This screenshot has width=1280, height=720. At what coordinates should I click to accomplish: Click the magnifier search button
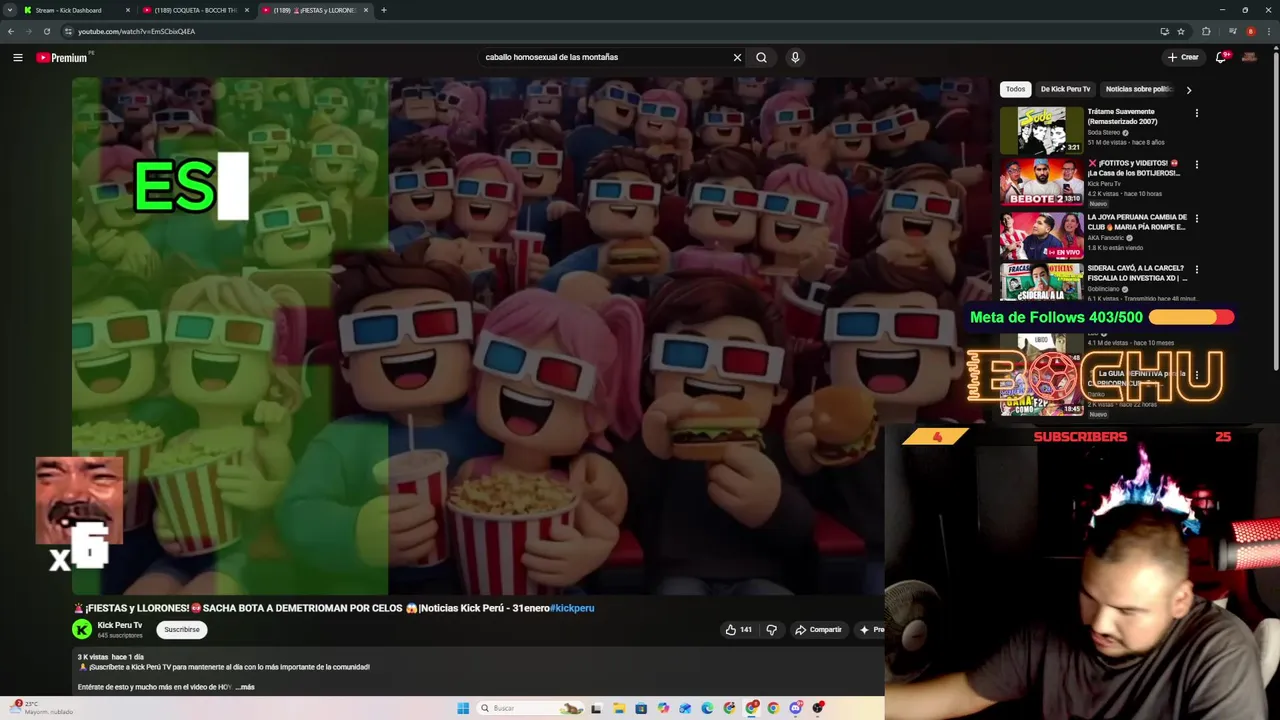[x=761, y=57]
